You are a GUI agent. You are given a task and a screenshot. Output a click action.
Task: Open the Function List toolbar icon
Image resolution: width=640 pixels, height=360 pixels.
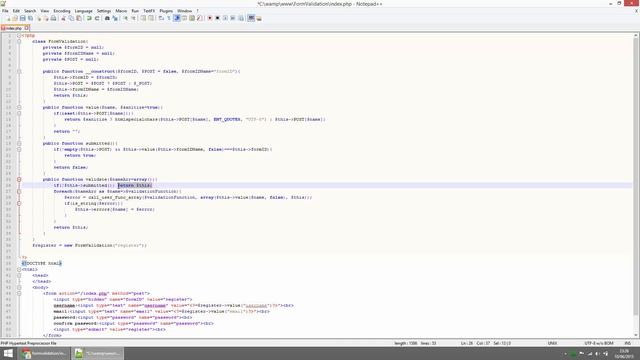[x=200, y=18]
